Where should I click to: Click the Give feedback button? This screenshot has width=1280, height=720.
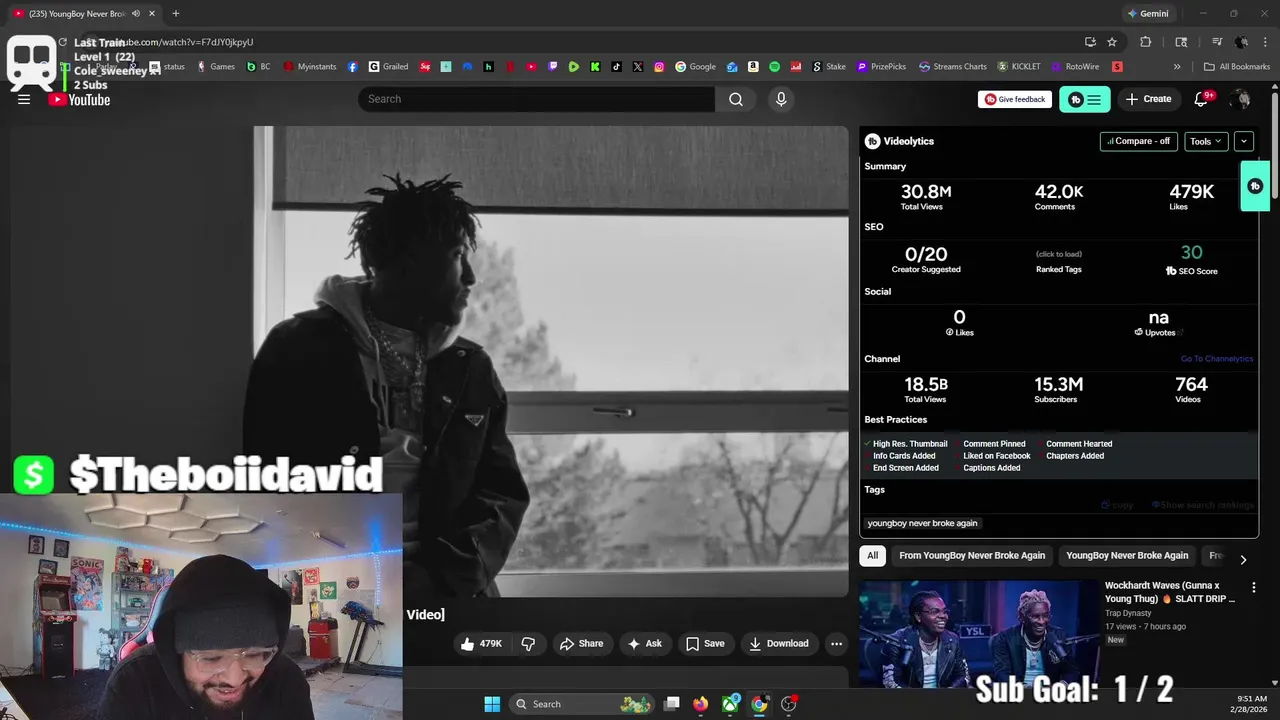click(1015, 99)
